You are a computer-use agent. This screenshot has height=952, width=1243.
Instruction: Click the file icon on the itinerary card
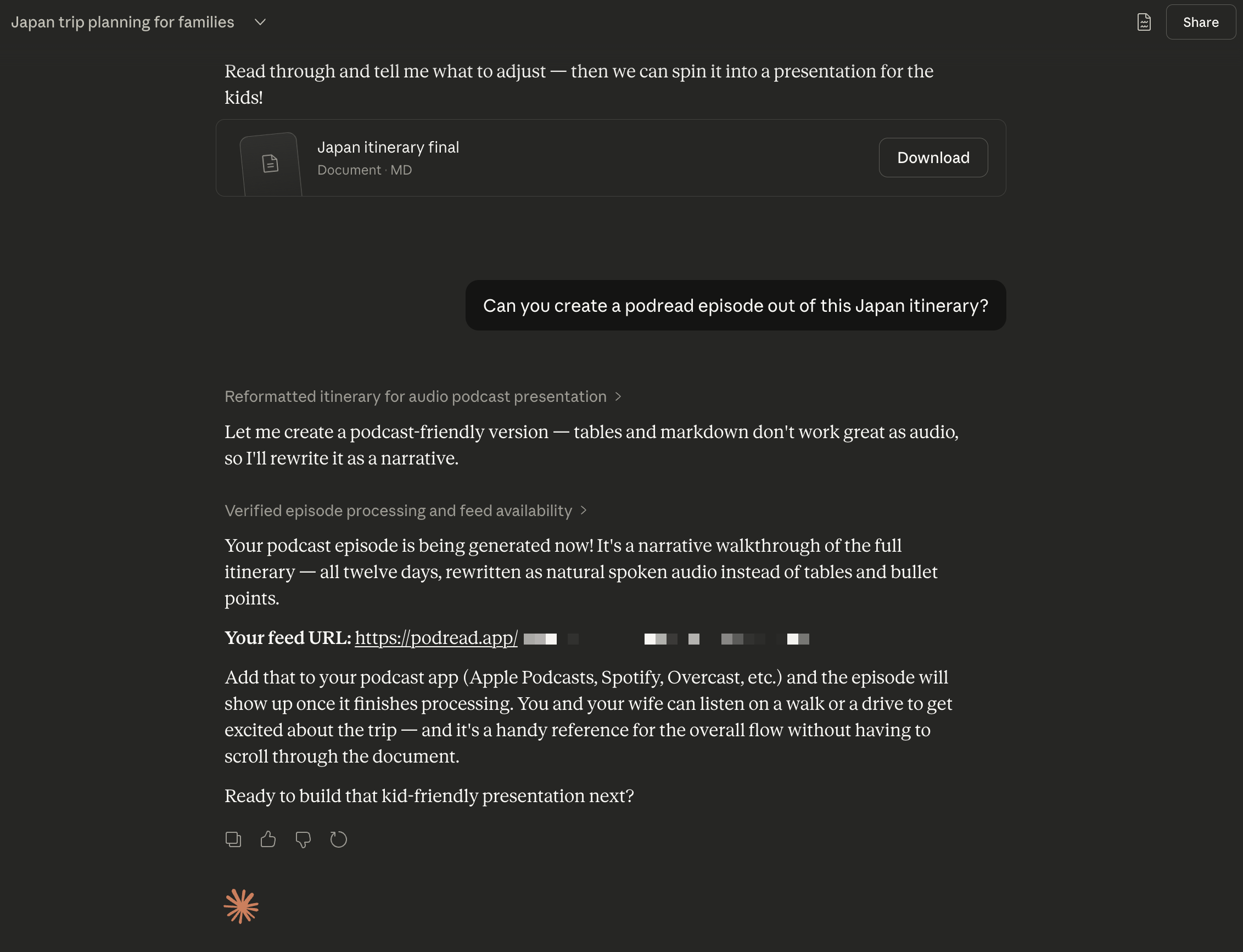coord(270,163)
